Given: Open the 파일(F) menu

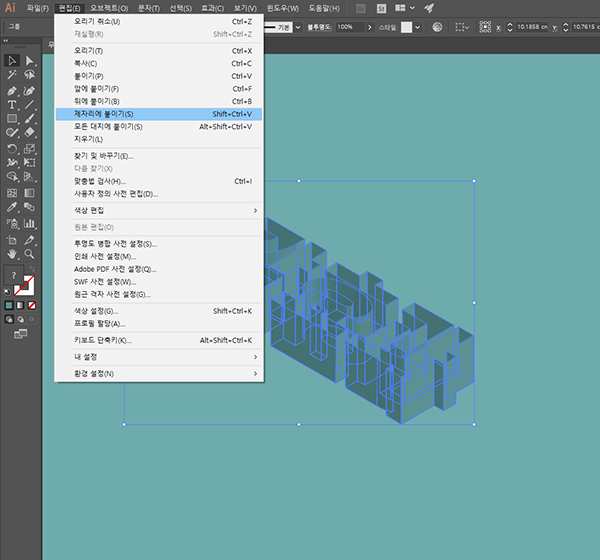Looking at the screenshot, I should [38, 8].
